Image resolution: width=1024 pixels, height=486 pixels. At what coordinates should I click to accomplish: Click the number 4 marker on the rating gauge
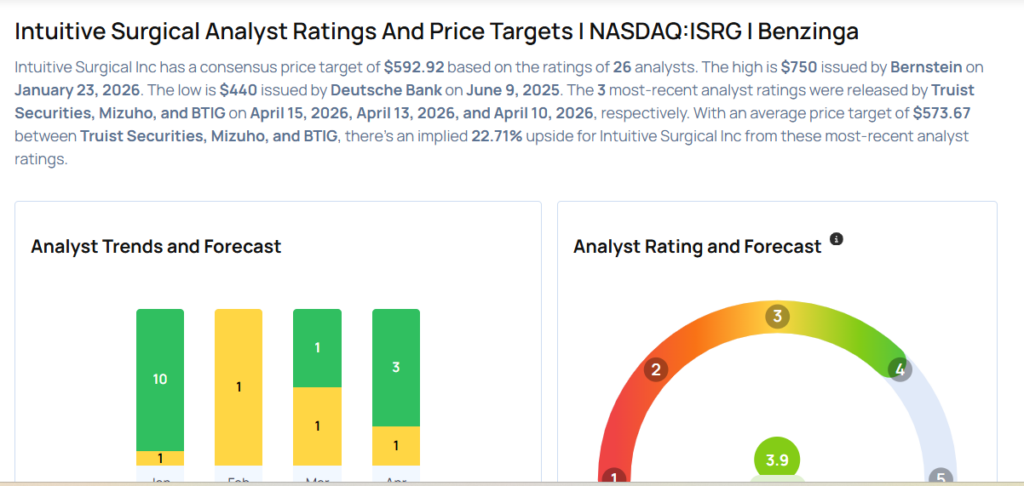(900, 370)
